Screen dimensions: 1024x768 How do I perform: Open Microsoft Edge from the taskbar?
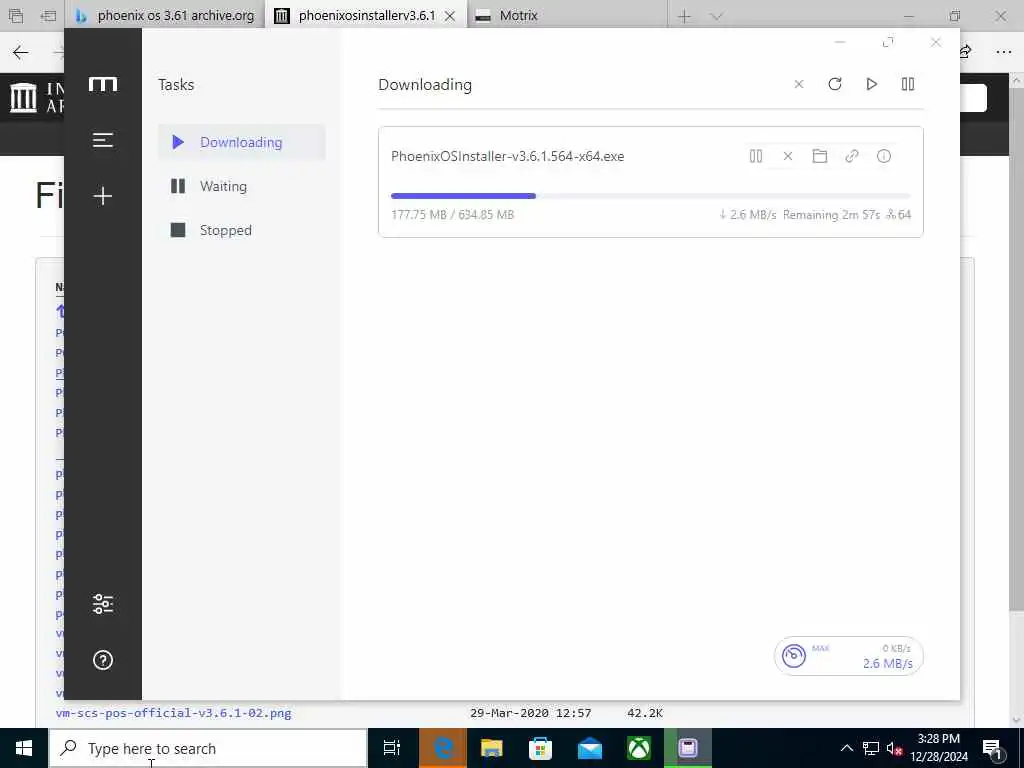click(443, 748)
